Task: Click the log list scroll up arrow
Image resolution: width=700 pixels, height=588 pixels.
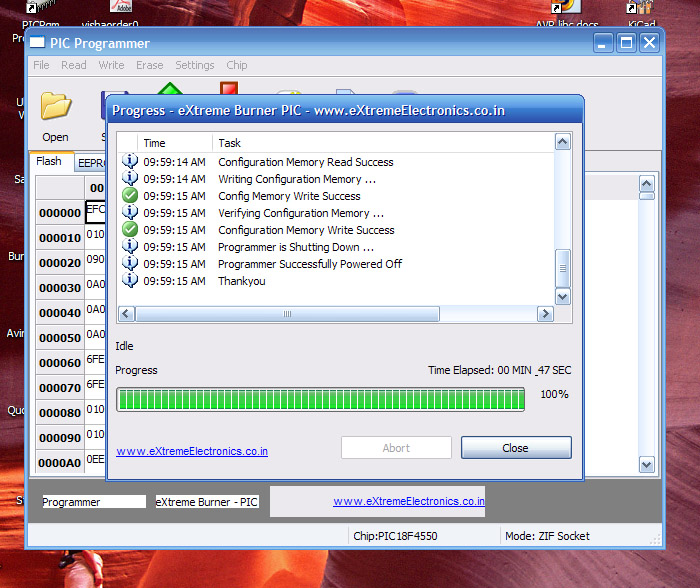Action: [x=562, y=142]
